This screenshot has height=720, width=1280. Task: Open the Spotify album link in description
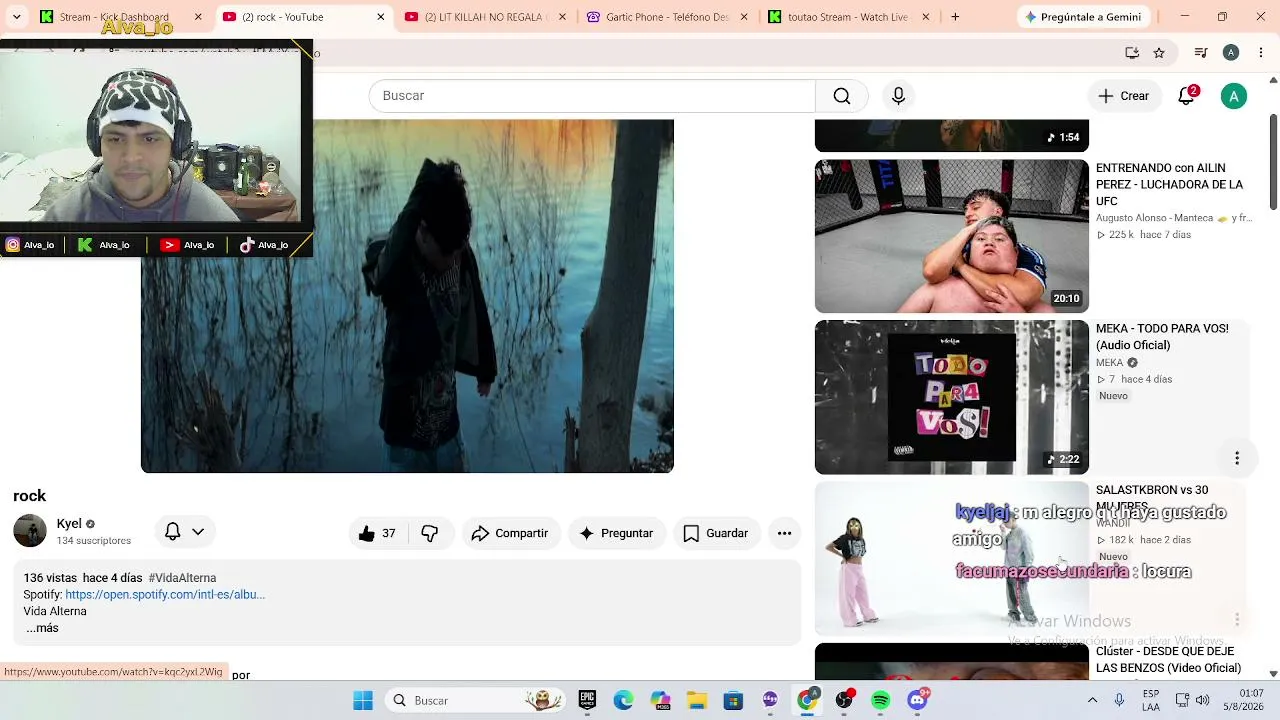click(165, 594)
